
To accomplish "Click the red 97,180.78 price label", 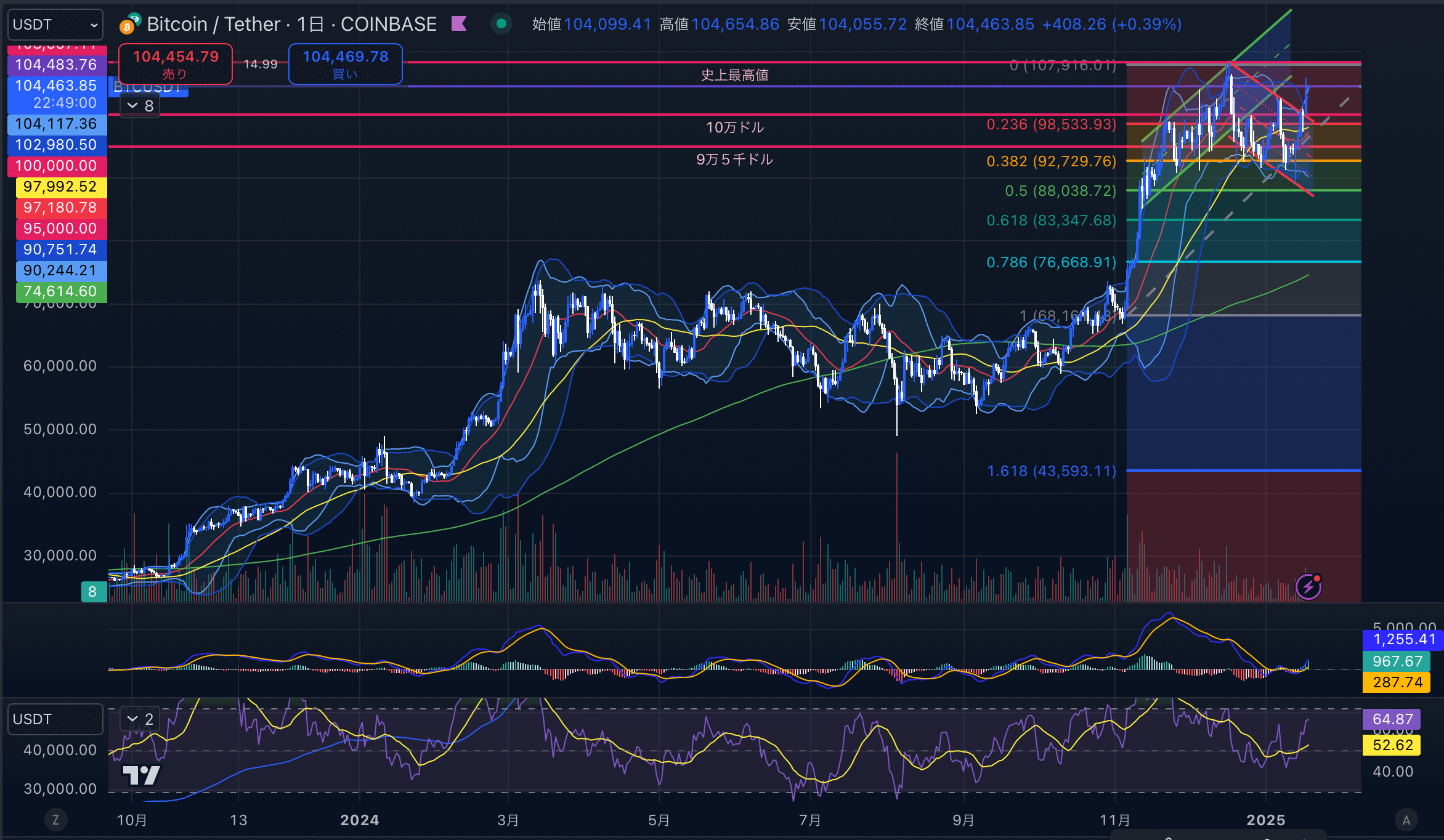I will pyautogui.click(x=61, y=208).
